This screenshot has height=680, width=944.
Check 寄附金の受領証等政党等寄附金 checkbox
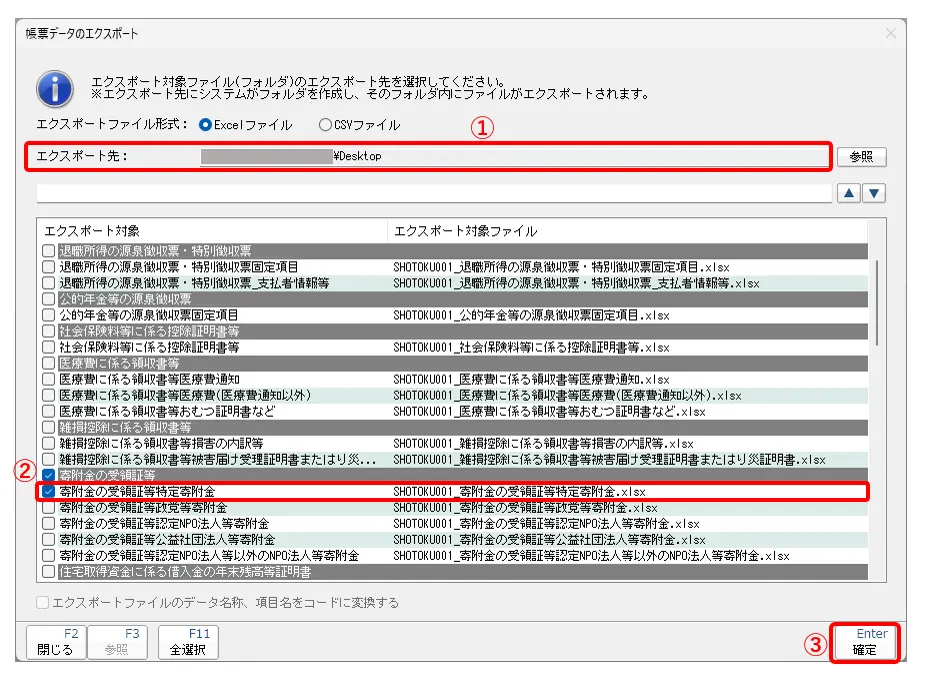click(x=48, y=508)
